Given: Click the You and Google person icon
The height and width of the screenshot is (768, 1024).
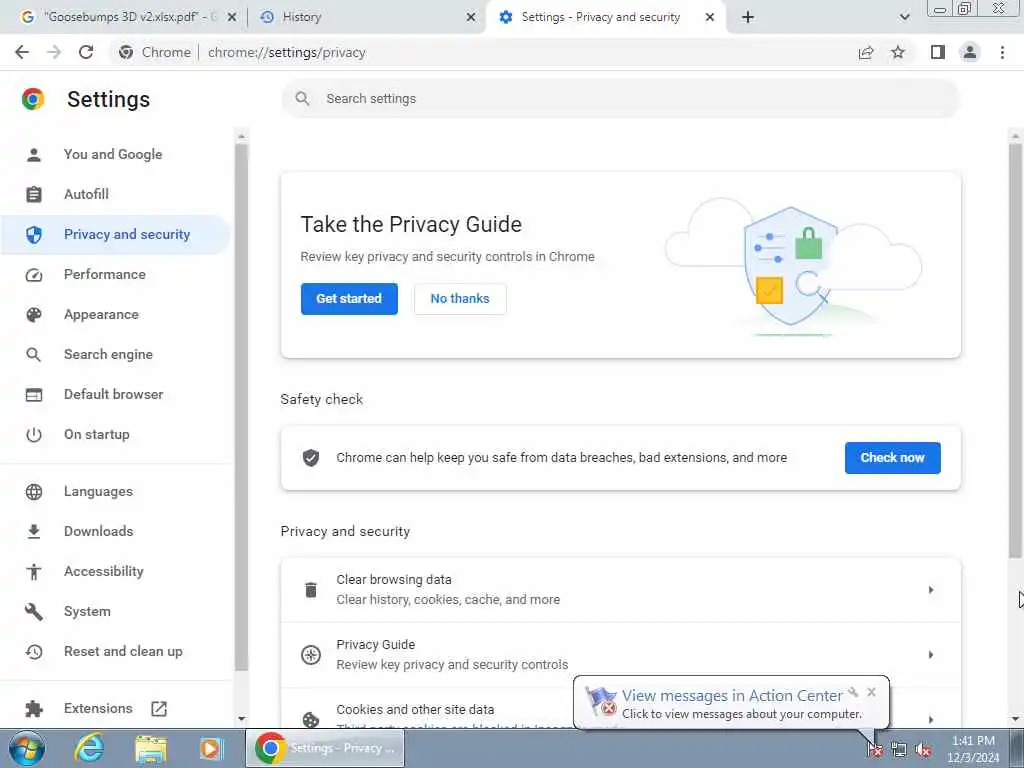Looking at the screenshot, I should pos(34,155).
